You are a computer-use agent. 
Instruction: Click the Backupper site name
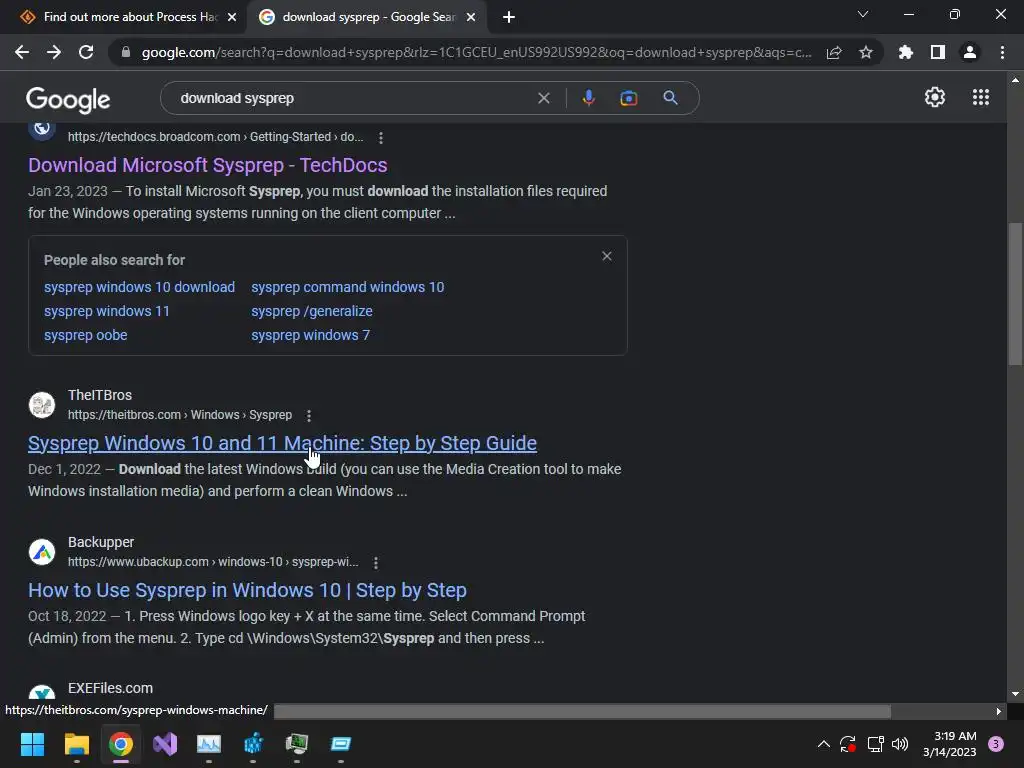(101, 542)
